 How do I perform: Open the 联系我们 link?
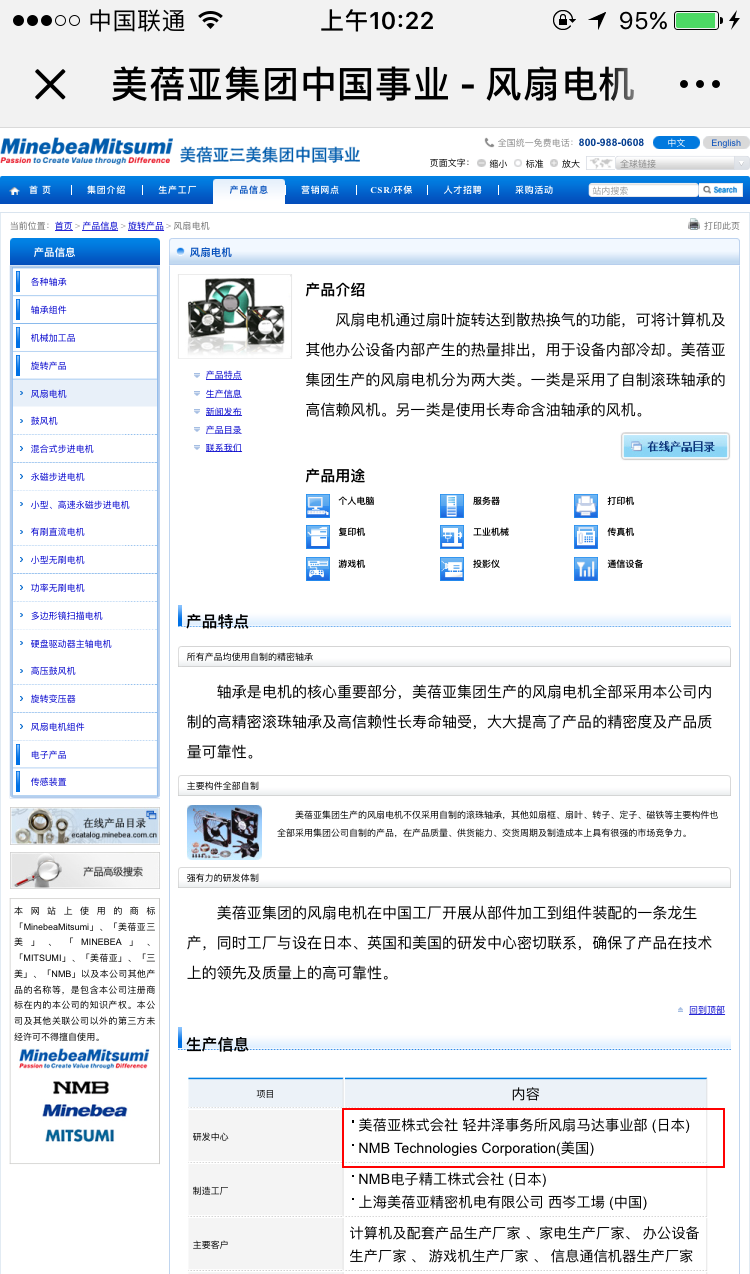(x=223, y=448)
